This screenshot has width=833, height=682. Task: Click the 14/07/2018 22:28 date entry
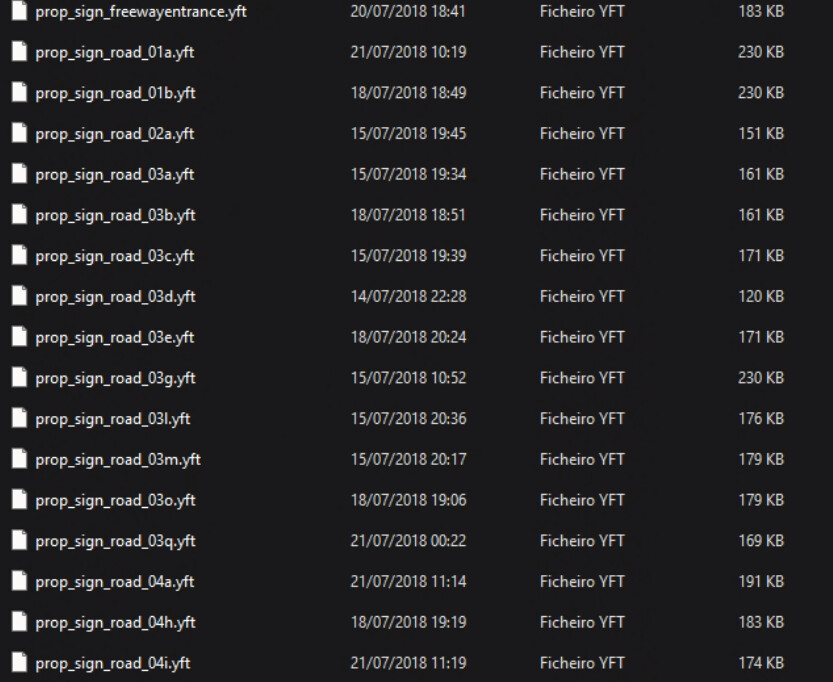tap(409, 296)
